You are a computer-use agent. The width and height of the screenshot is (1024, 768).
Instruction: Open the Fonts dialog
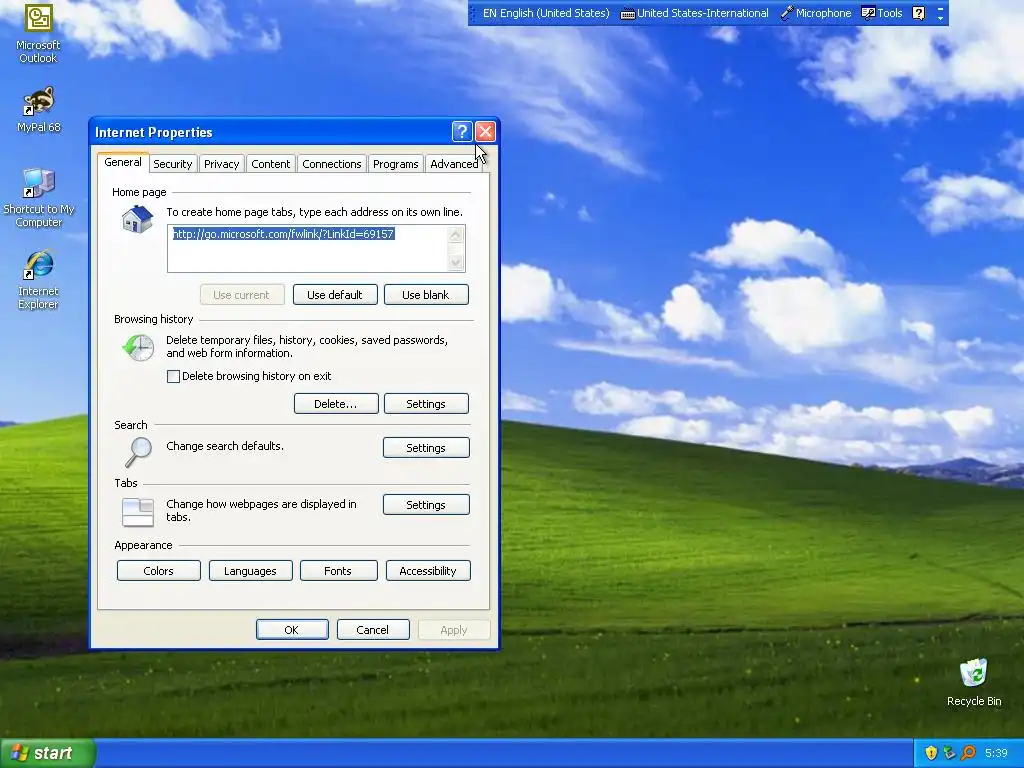coord(338,571)
